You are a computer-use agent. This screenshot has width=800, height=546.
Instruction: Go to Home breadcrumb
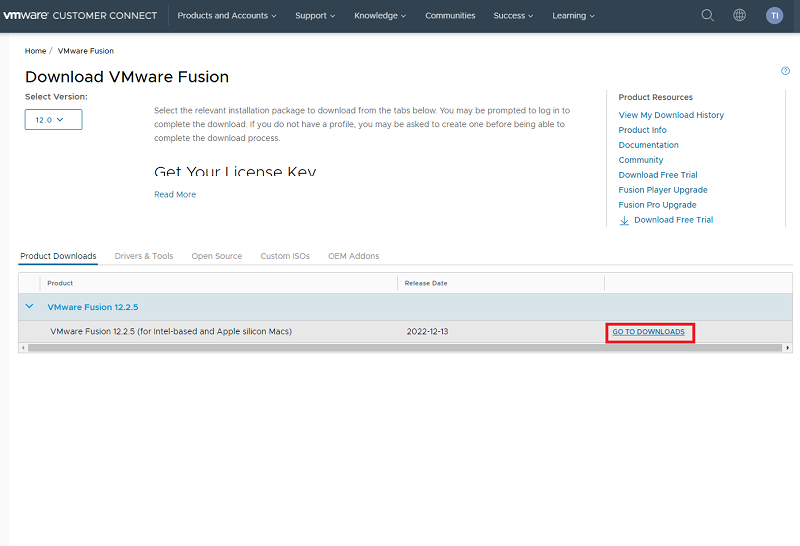(x=35, y=51)
